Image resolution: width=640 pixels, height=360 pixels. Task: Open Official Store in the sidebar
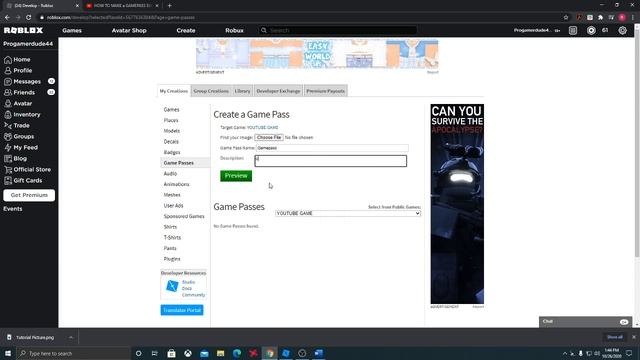point(27,170)
